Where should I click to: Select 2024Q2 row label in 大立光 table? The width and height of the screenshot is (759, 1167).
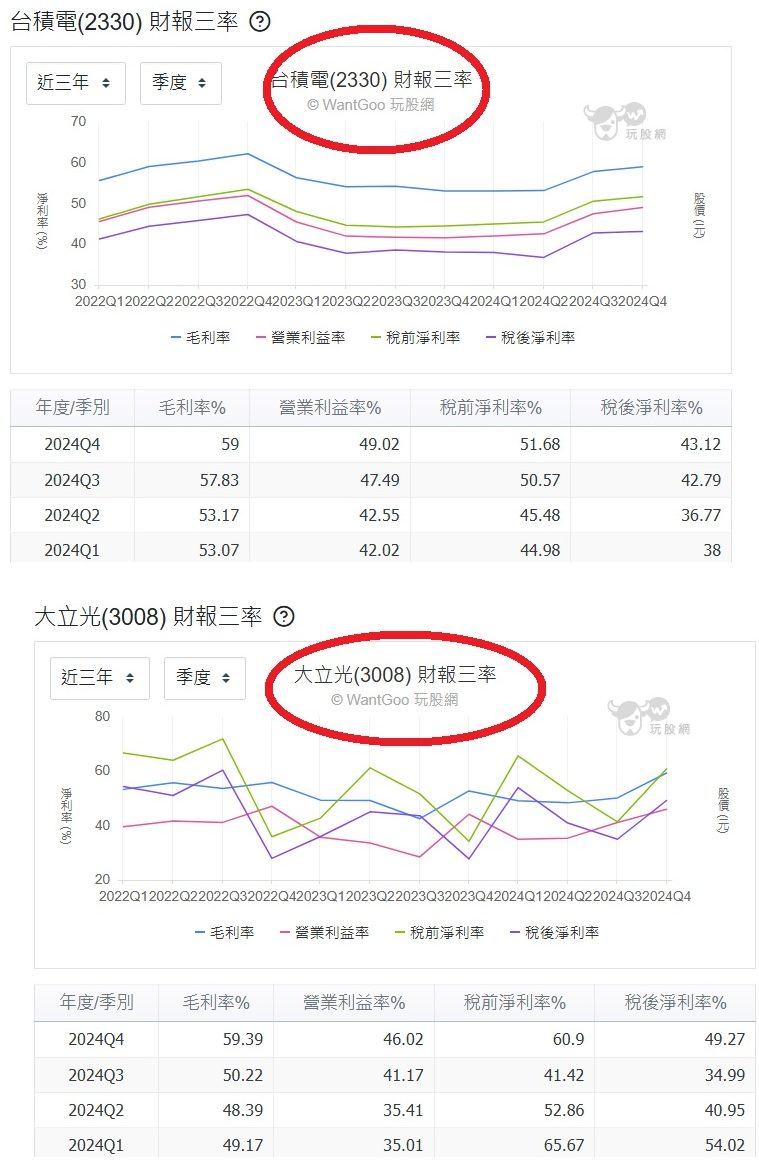[96, 1110]
